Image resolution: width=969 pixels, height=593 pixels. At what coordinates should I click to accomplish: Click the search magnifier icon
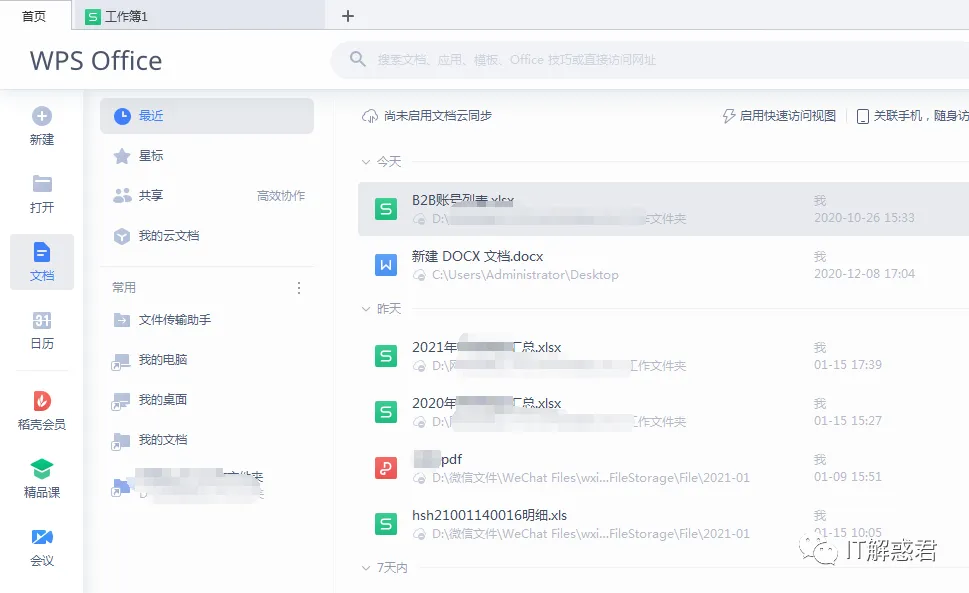click(358, 59)
